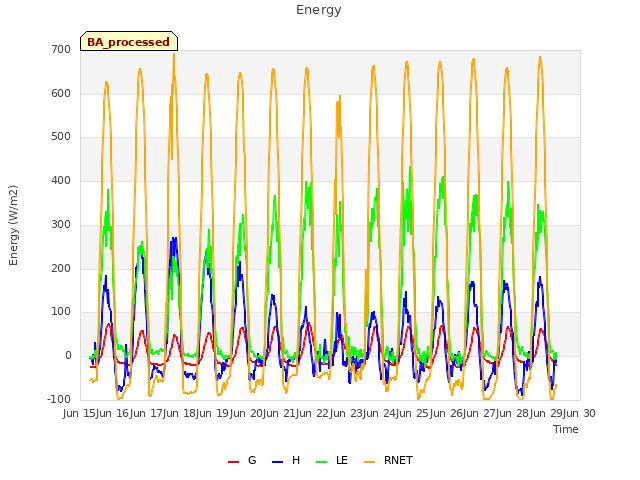Click the orange RNET legend color marker
The width and height of the screenshot is (640, 480).
(x=369, y=462)
